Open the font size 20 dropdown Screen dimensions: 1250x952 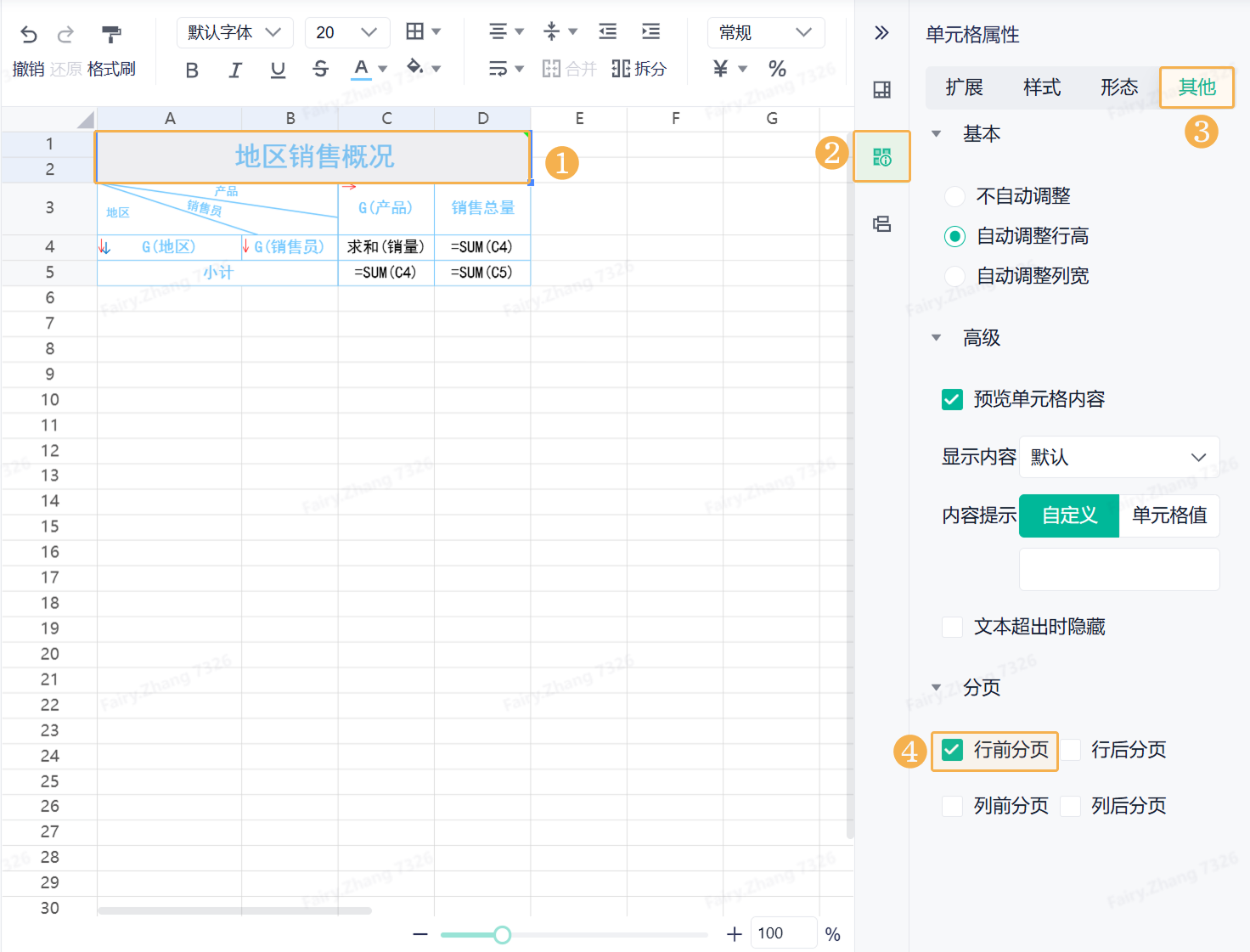click(346, 32)
